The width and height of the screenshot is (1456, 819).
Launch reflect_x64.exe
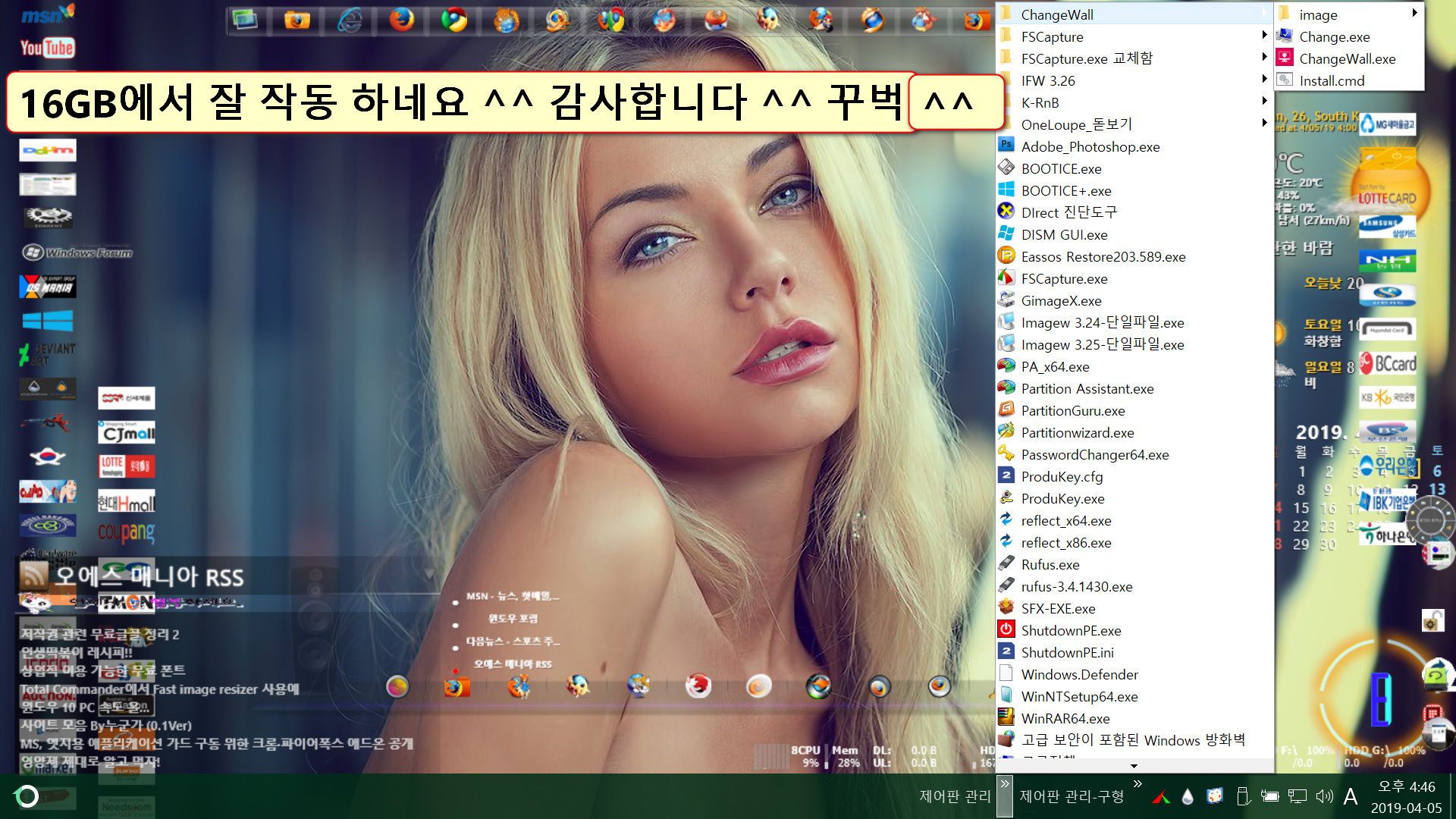[x=1134, y=520]
